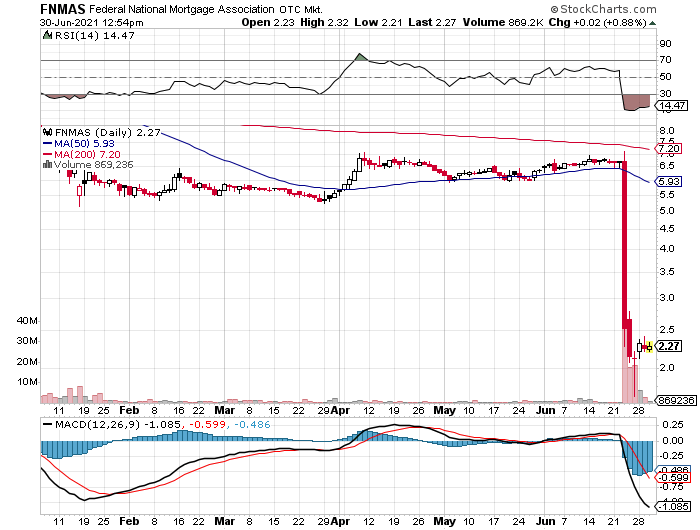700x530 pixels.
Task: Click the 30-Jun-2021 12:54pm timestamp
Action: pos(92,23)
